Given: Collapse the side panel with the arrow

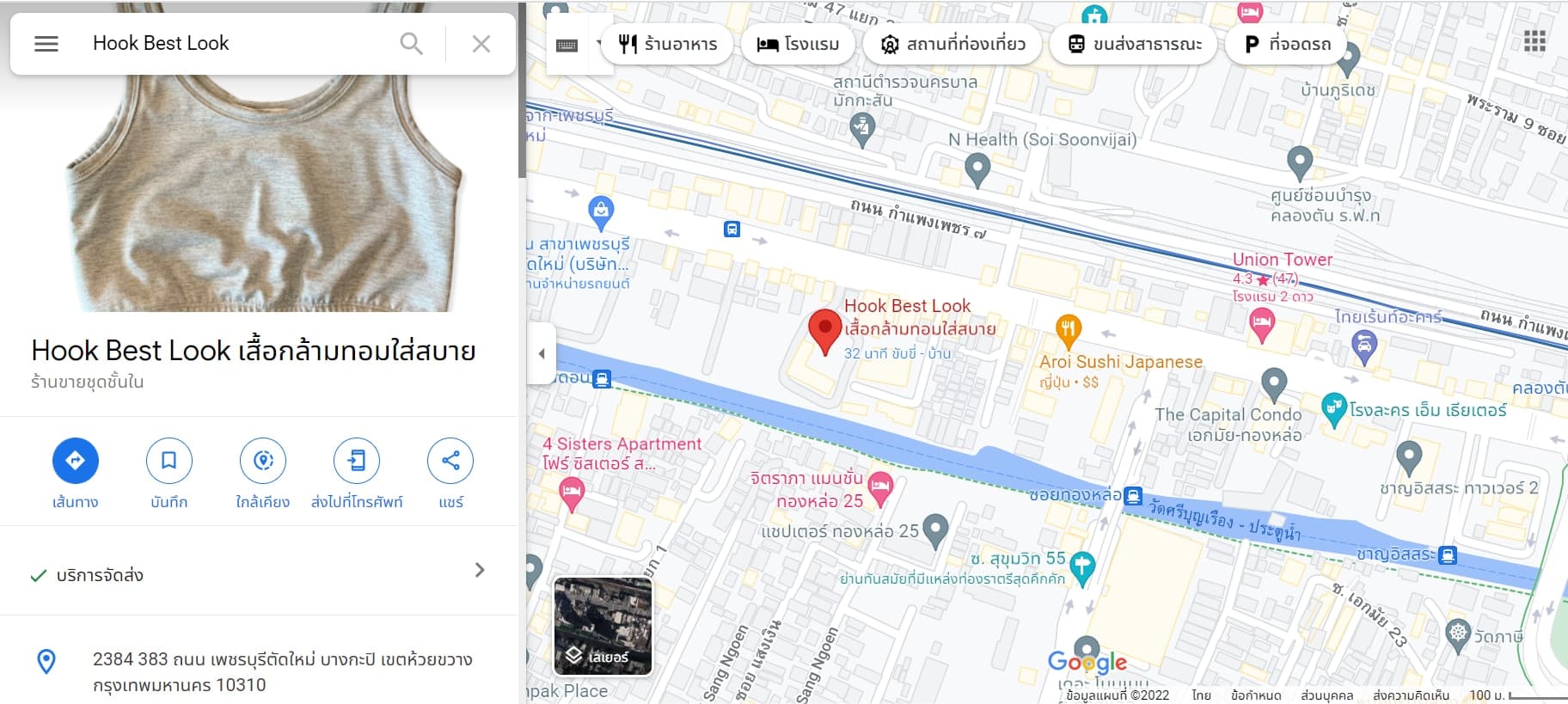Looking at the screenshot, I should (542, 353).
